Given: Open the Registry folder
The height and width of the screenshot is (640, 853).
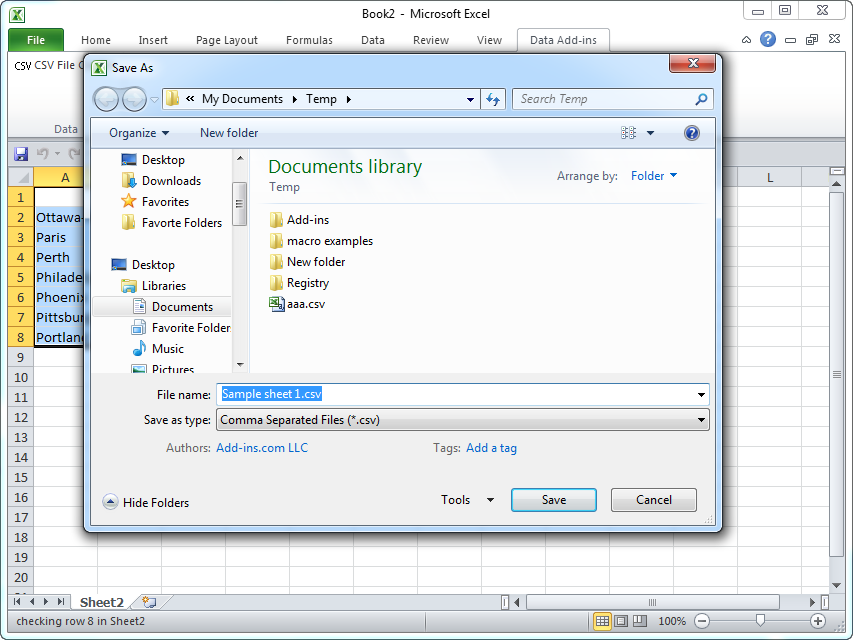Looking at the screenshot, I should [x=299, y=283].
